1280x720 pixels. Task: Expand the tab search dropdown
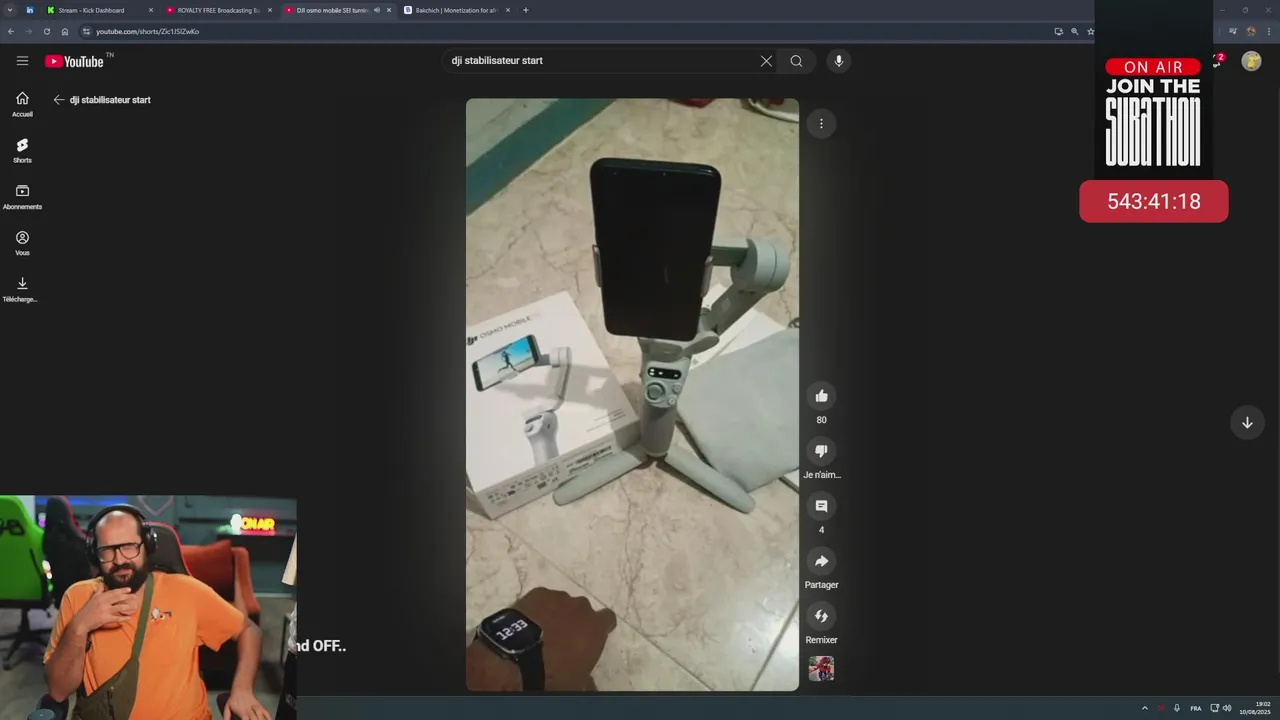coord(10,10)
